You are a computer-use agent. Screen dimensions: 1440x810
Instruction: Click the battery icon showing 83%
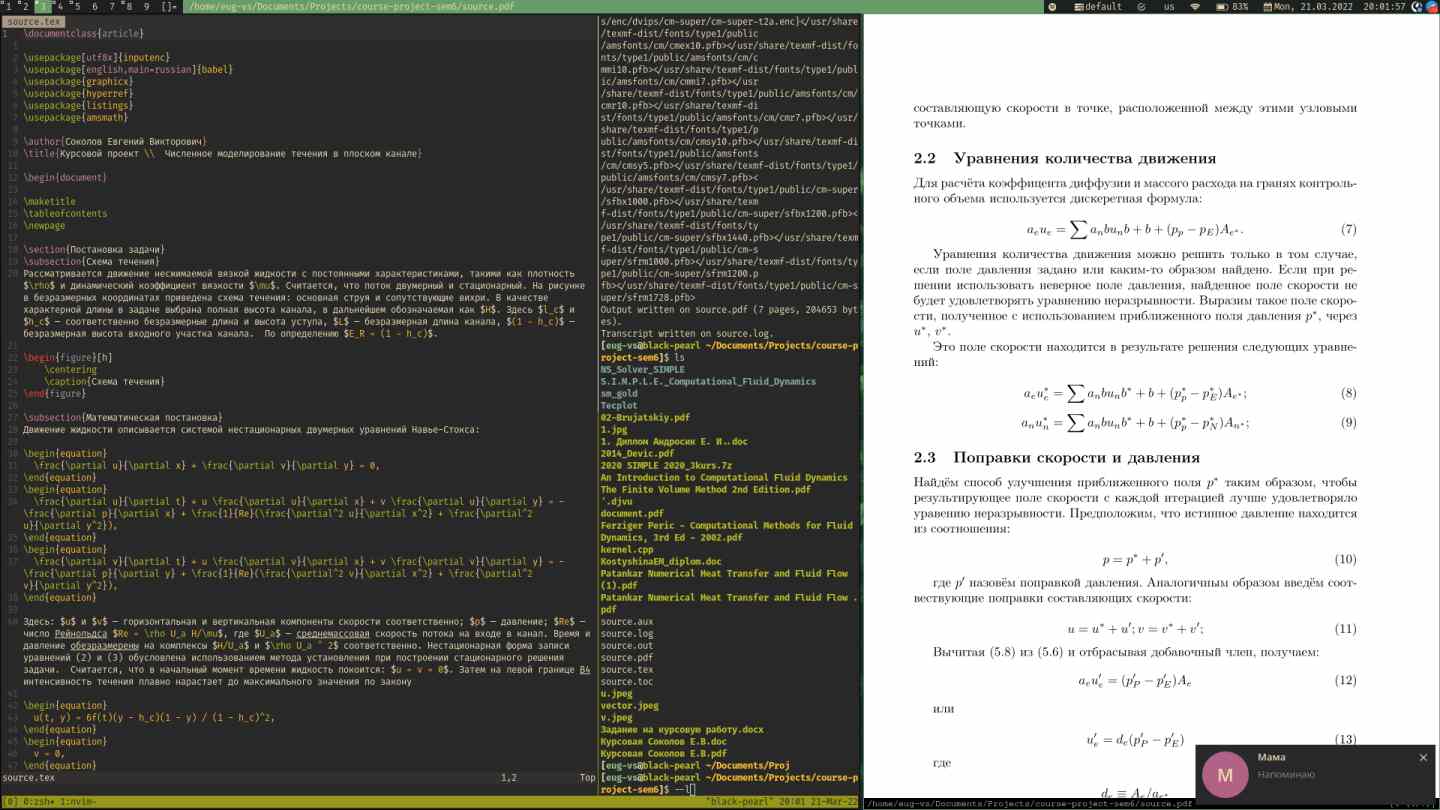point(1220,6)
